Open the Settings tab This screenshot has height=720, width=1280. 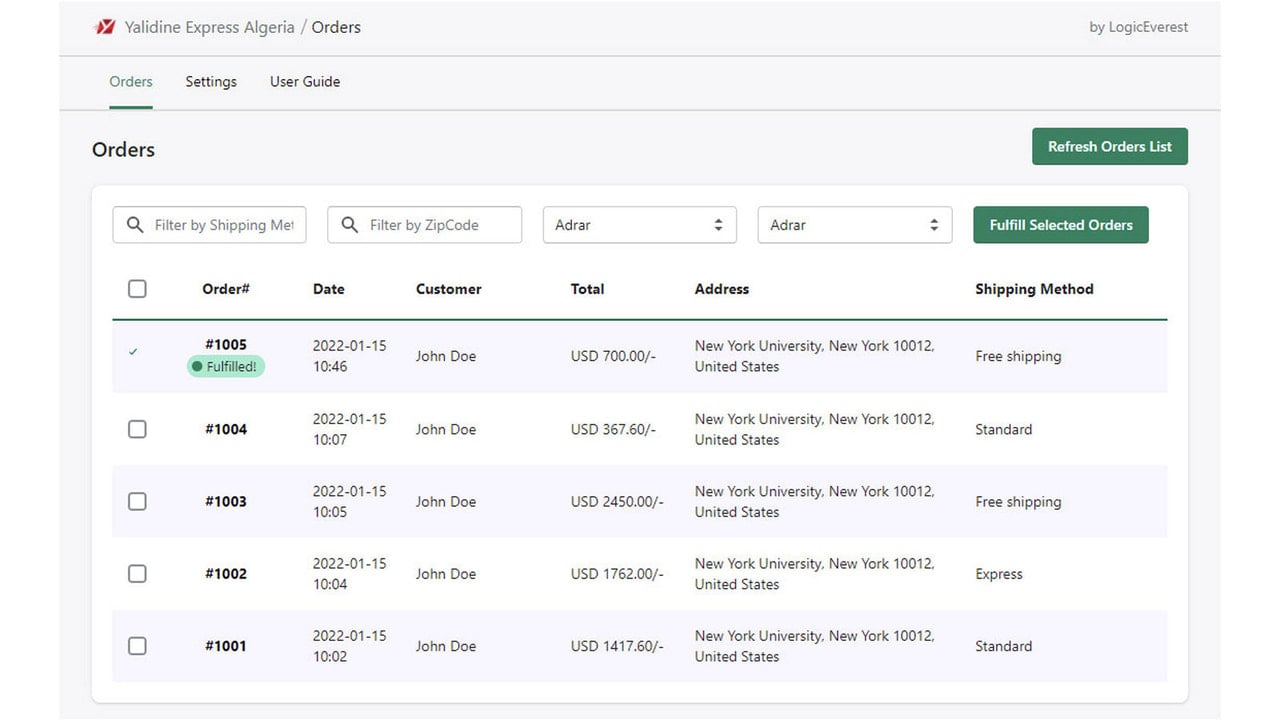pos(211,82)
